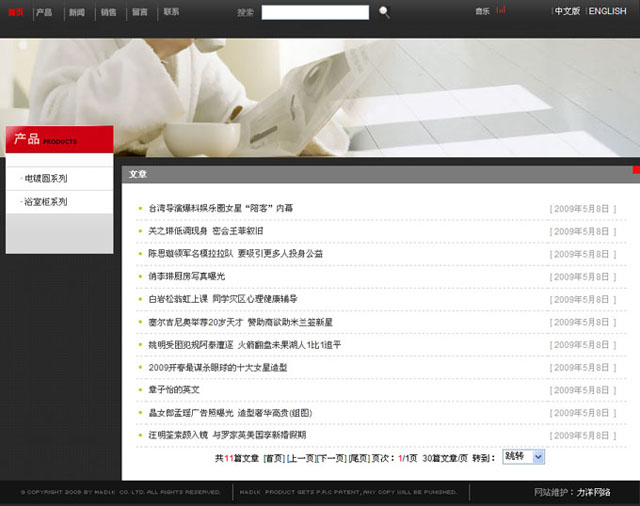This screenshot has height=506, width=640.
Task: Go to 新闻 in the top menu
Action: tap(77, 12)
